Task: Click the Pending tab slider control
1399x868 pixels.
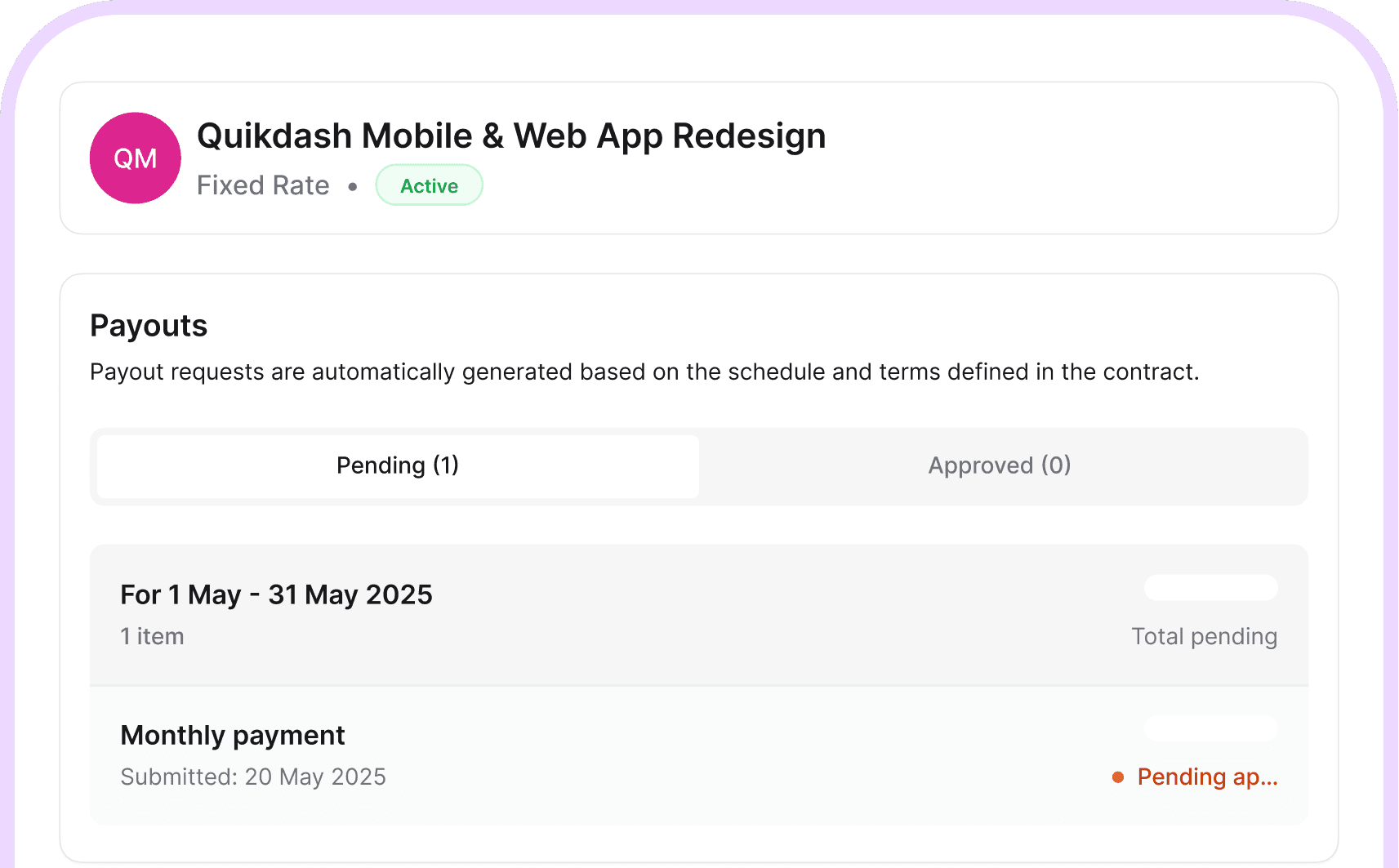Action: [397, 465]
